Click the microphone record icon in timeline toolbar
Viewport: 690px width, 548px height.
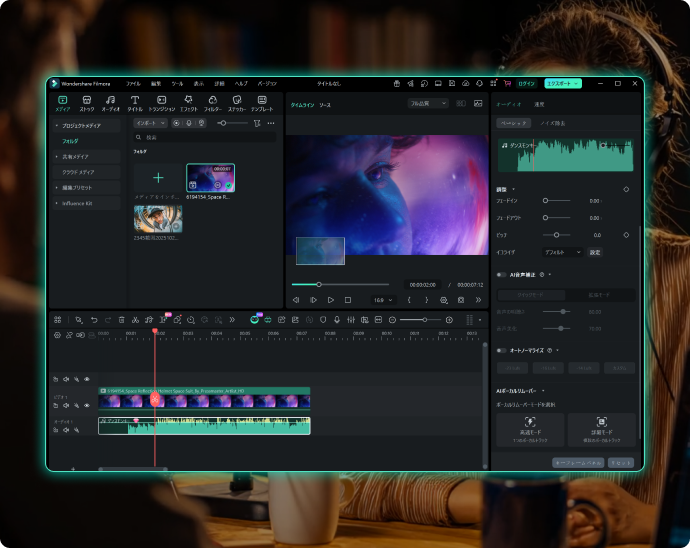[337, 320]
